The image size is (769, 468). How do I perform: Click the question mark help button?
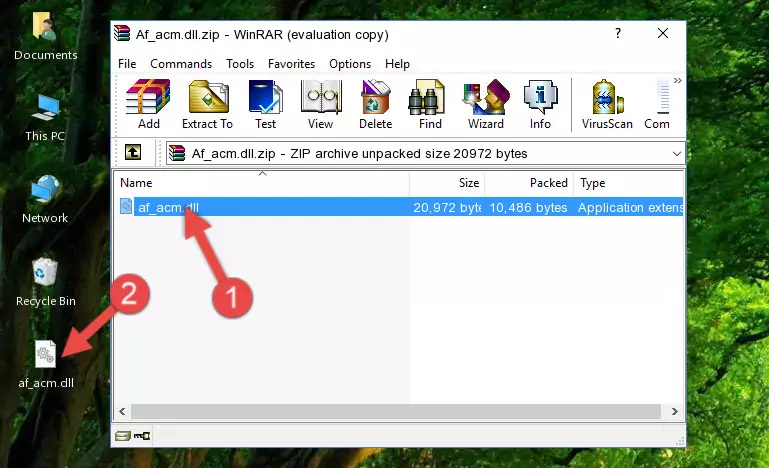[x=618, y=33]
